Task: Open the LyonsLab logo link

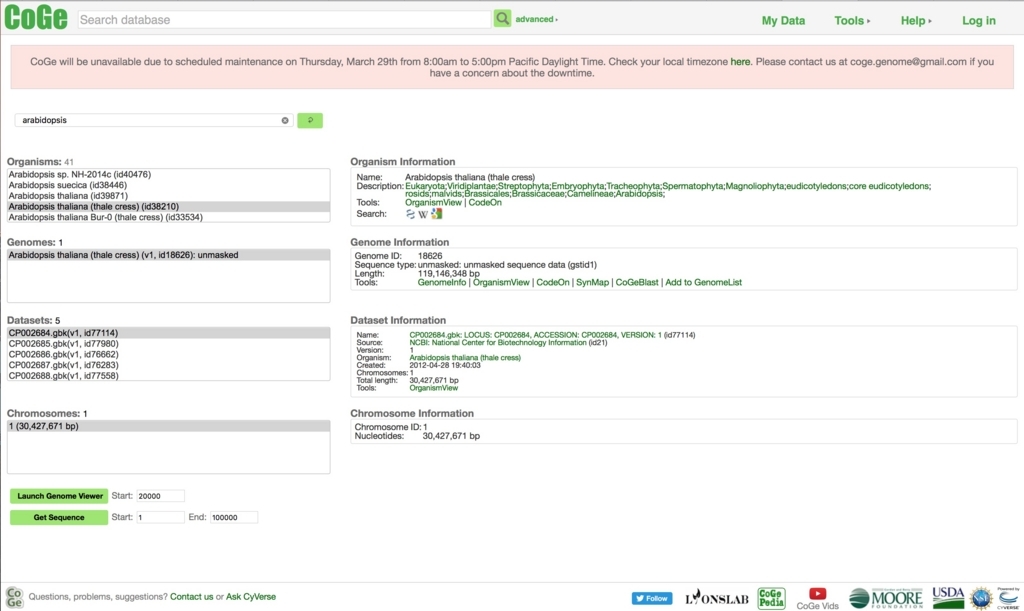Action: click(717, 598)
